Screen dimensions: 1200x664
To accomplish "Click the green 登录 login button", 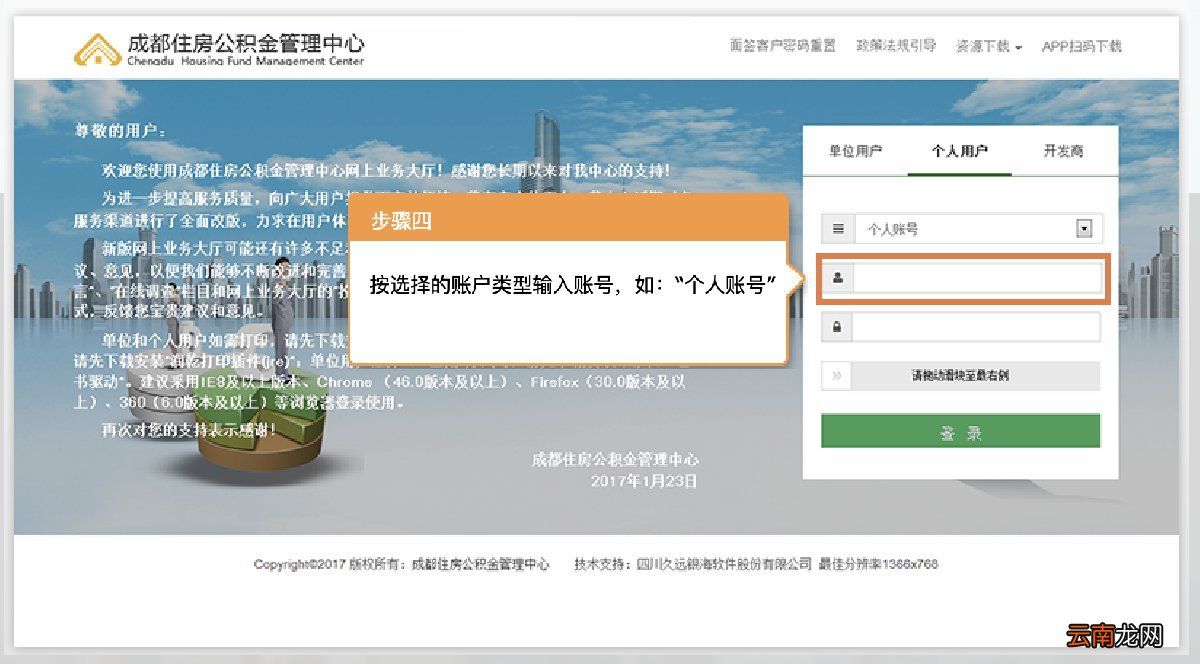I will pos(959,430).
